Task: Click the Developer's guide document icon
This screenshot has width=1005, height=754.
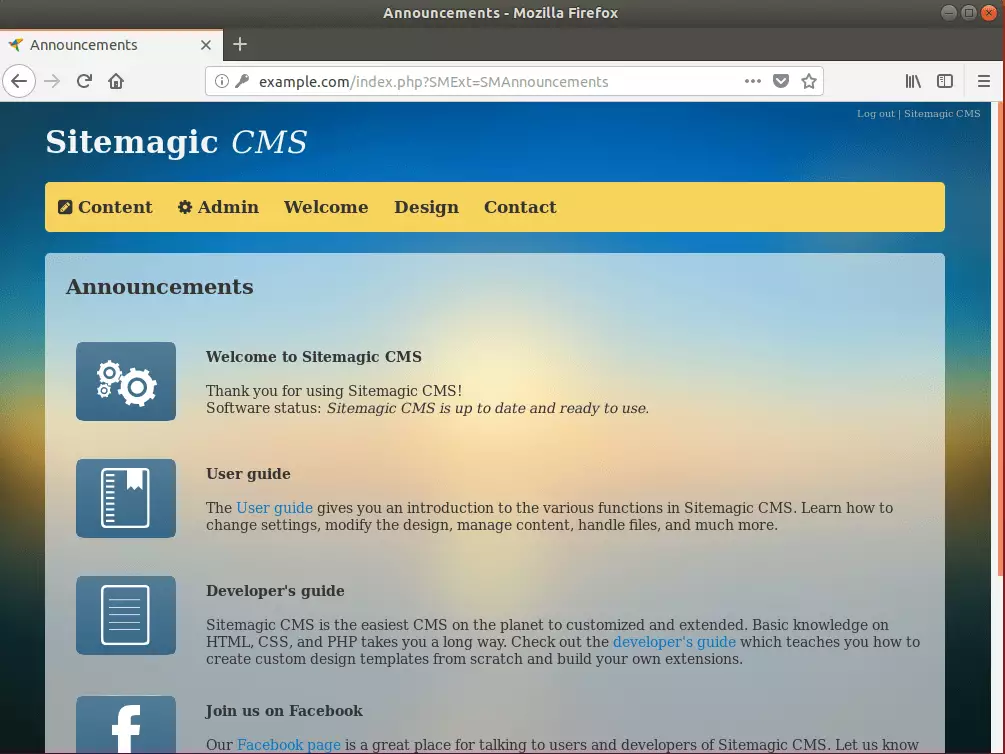Action: [126, 615]
